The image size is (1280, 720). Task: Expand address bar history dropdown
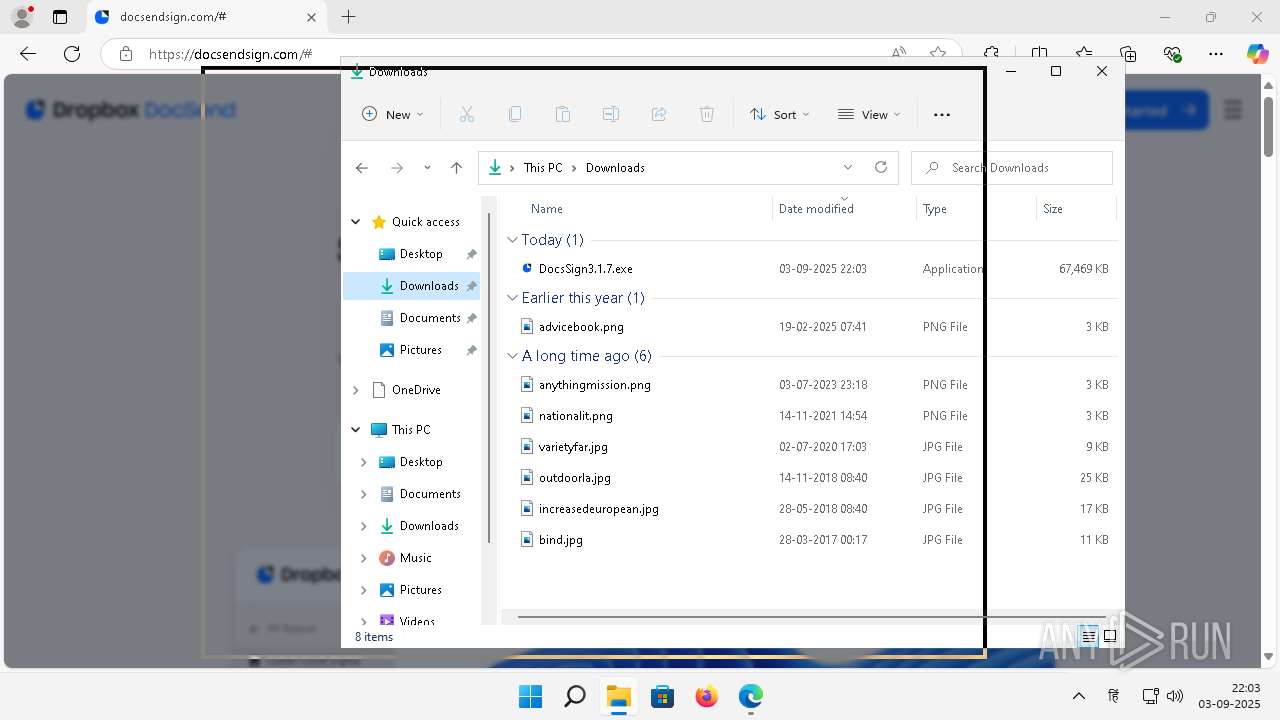pos(848,167)
